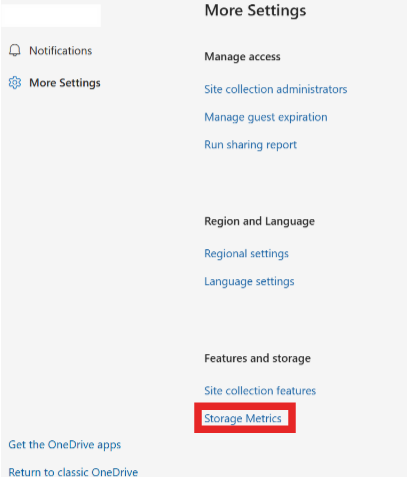Click the Manage access heading

pyautogui.click(x=242, y=57)
